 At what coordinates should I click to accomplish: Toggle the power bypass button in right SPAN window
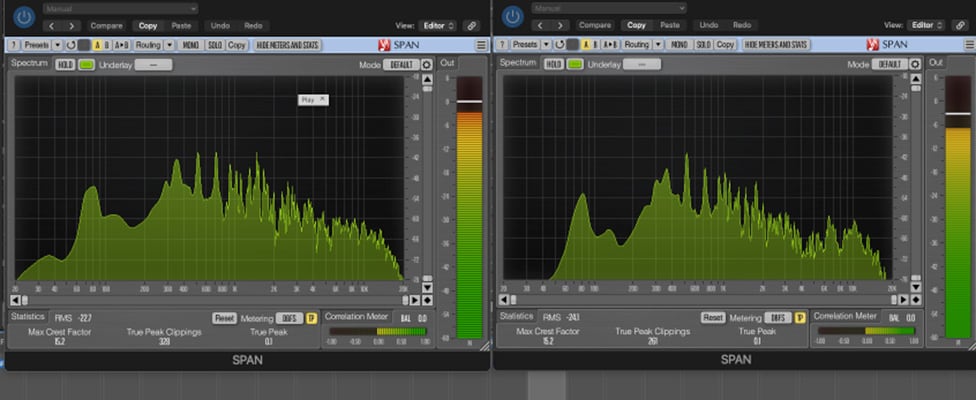pos(512,17)
